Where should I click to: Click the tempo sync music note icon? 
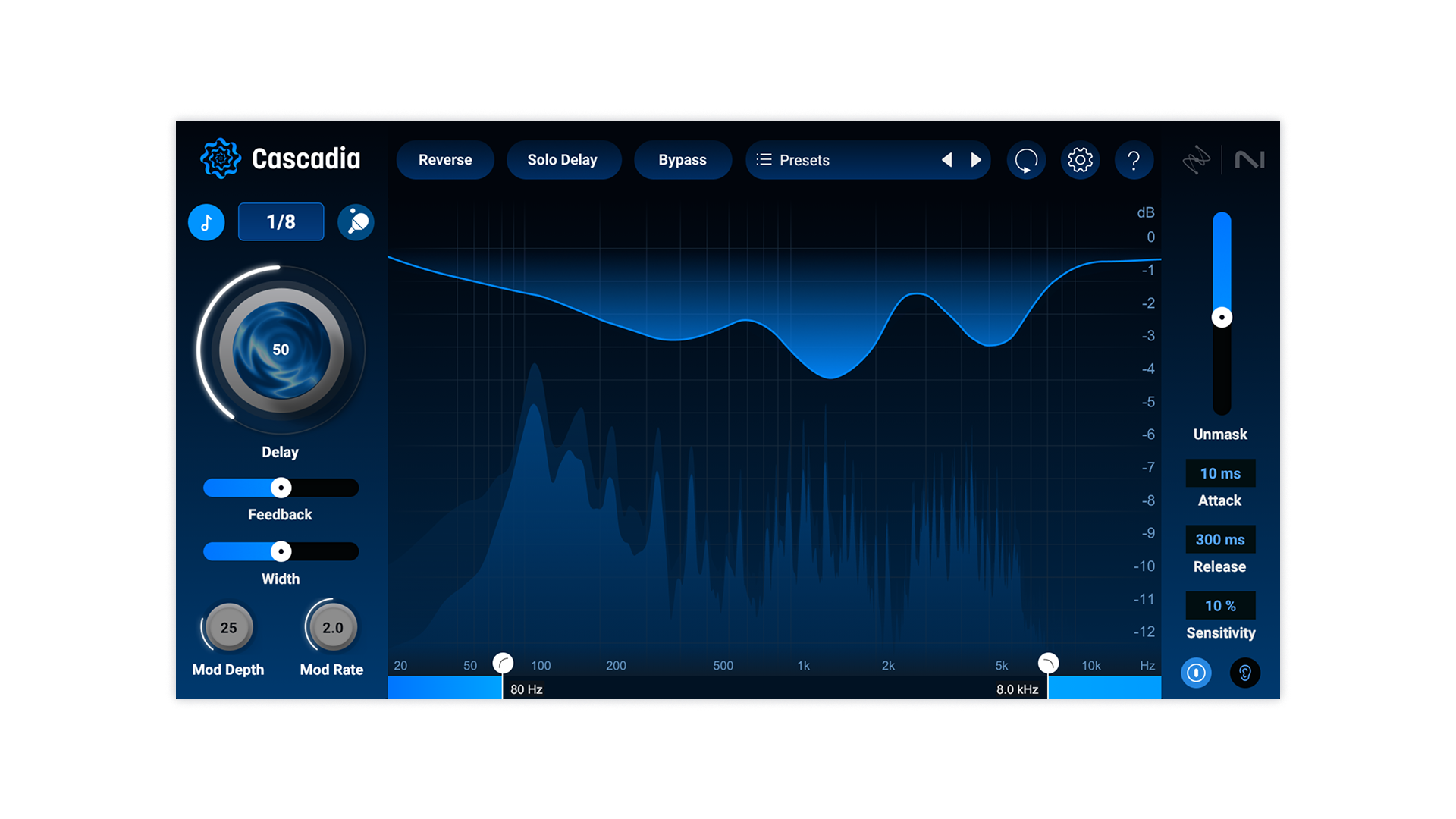pos(206,222)
